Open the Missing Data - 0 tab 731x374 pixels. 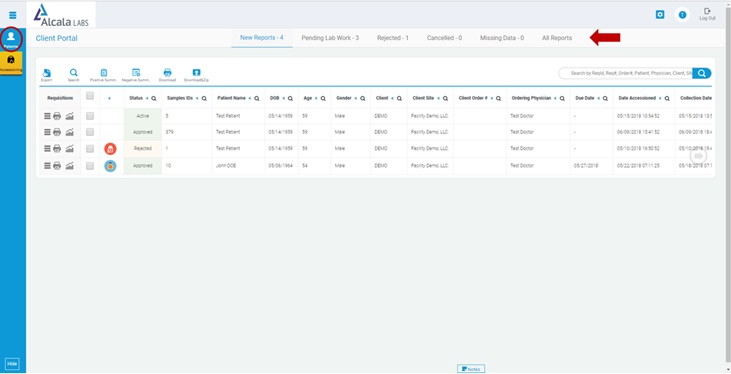coord(502,38)
